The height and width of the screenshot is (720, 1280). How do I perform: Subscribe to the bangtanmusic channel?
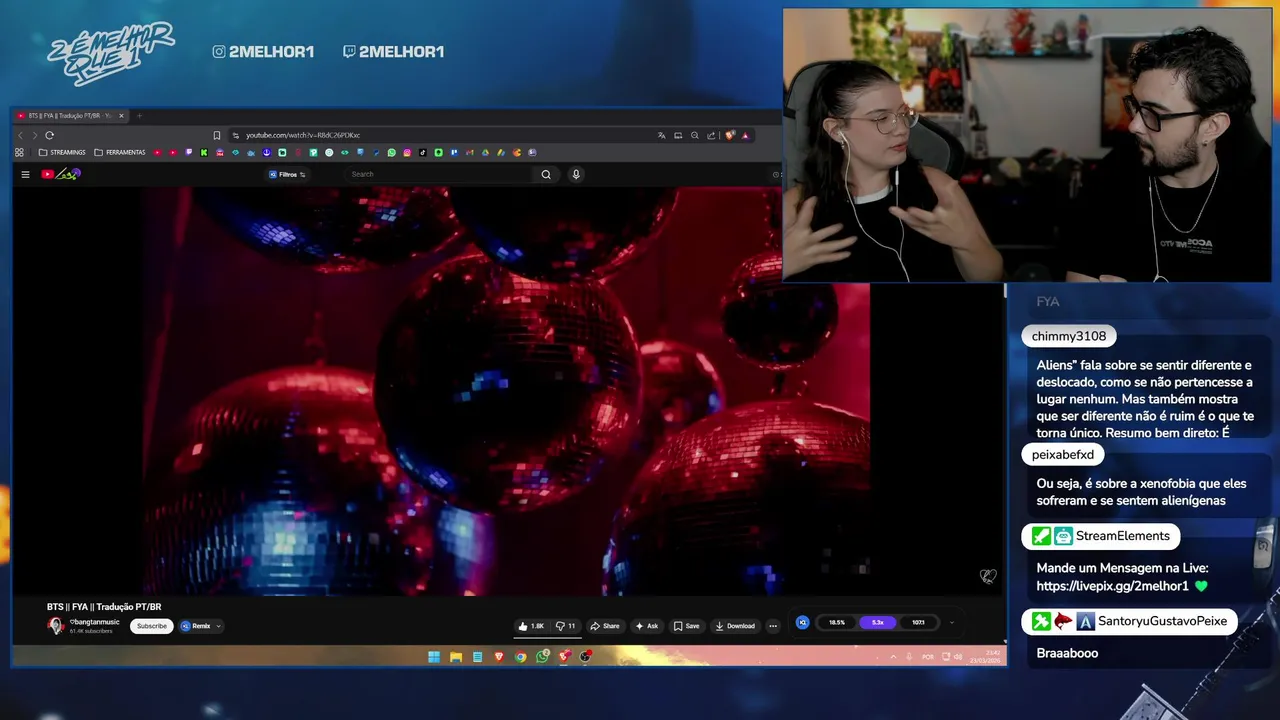[x=152, y=626]
